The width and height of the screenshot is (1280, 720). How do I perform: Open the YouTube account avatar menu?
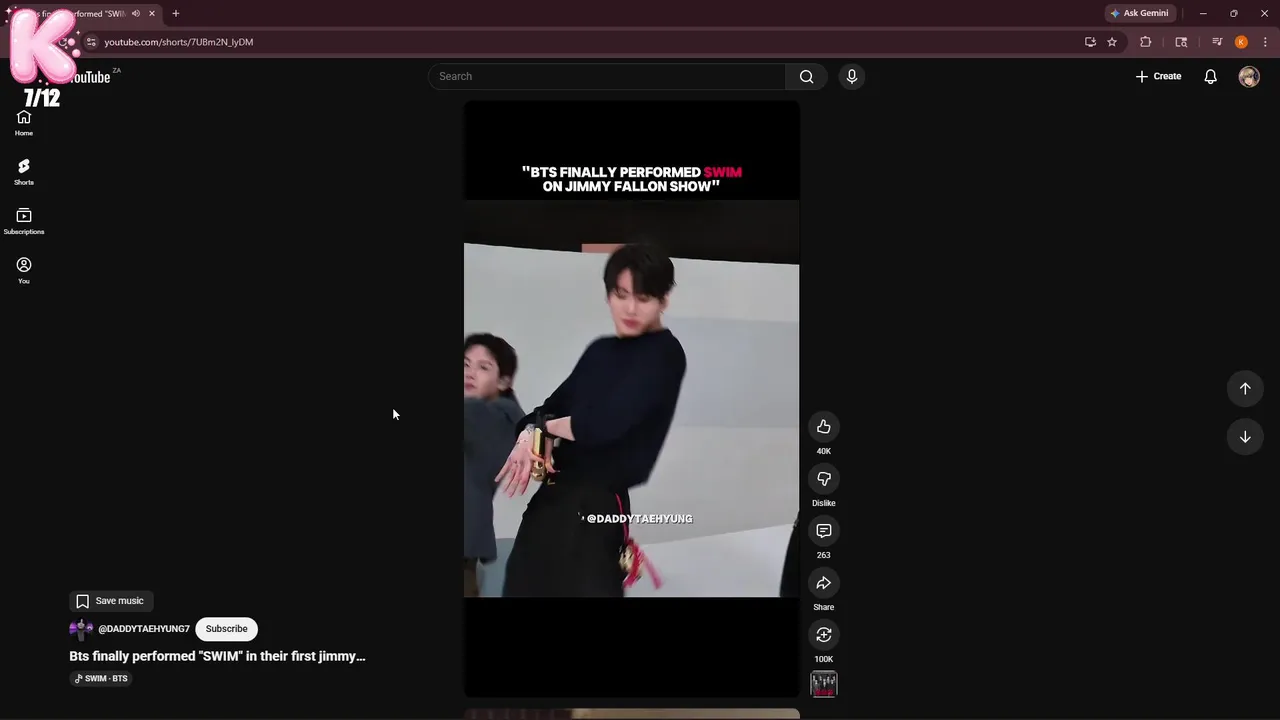[1249, 77]
